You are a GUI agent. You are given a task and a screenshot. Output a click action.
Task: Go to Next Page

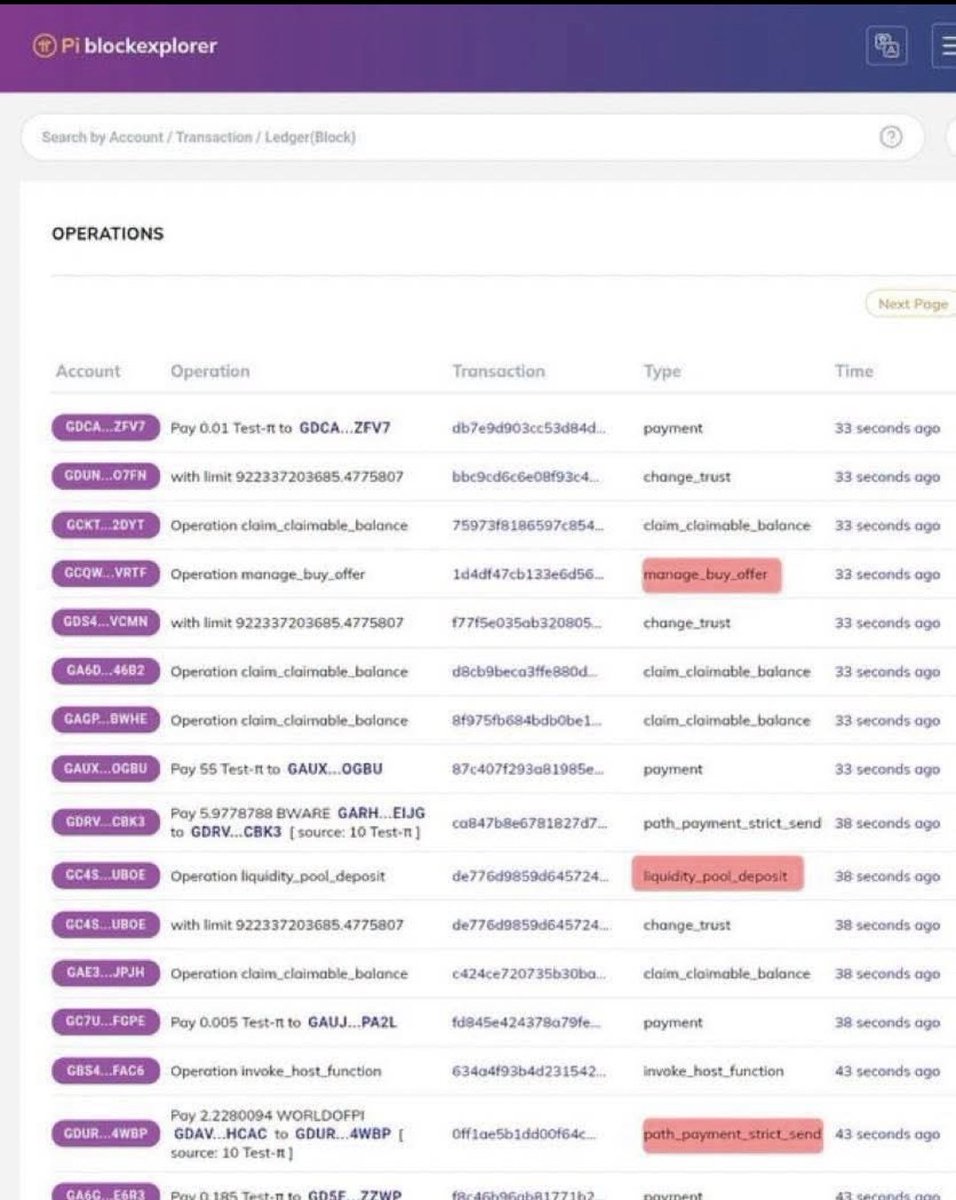pos(911,304)
